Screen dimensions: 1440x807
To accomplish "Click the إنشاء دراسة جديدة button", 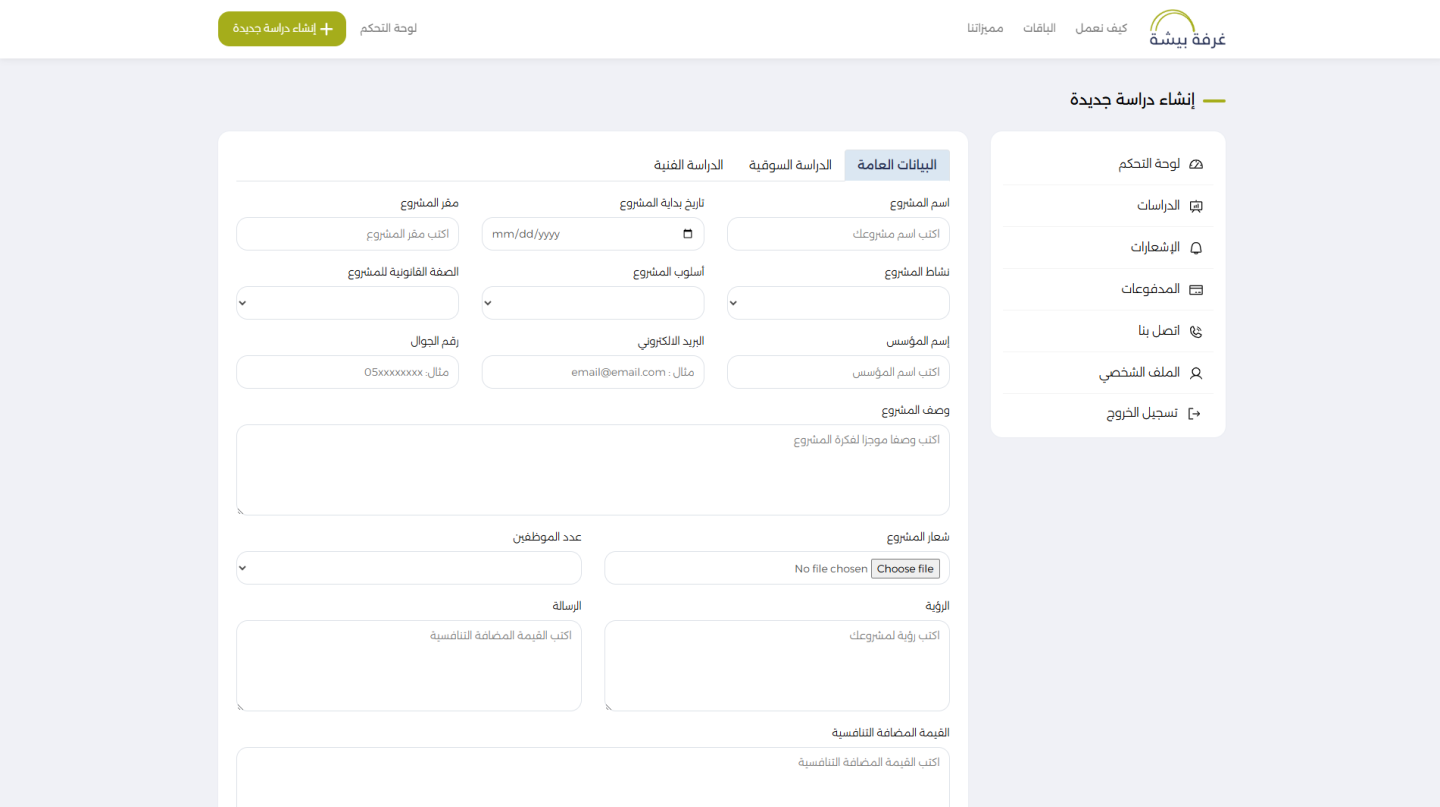I will click(x=282, y=29).
